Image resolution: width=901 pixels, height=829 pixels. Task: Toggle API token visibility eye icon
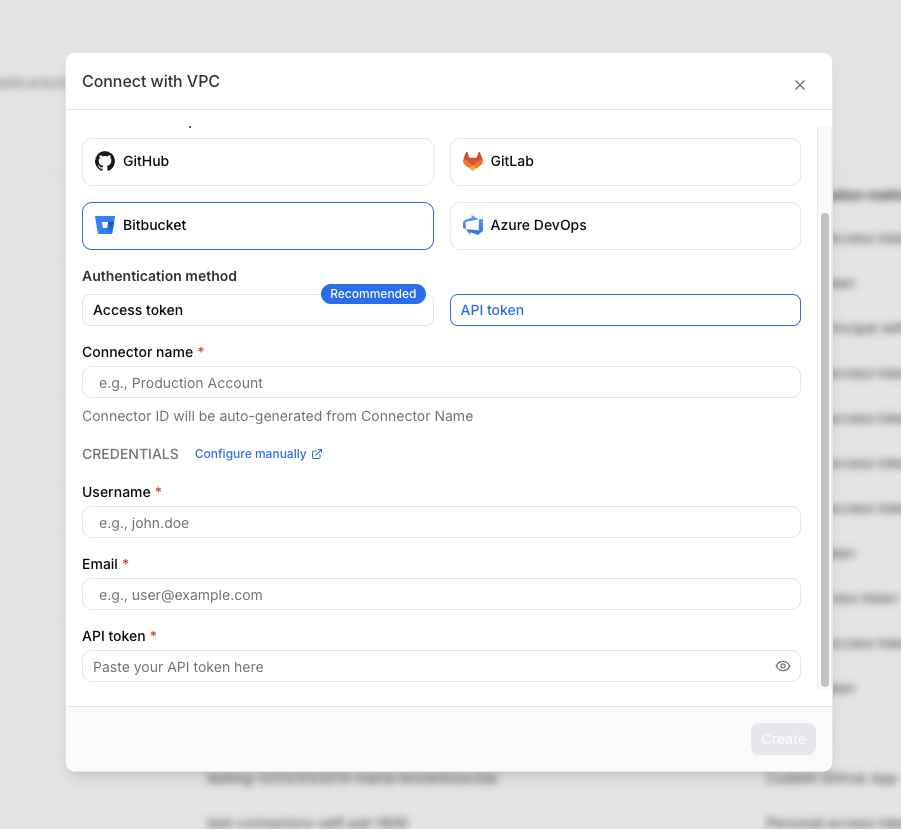[783, 666]
